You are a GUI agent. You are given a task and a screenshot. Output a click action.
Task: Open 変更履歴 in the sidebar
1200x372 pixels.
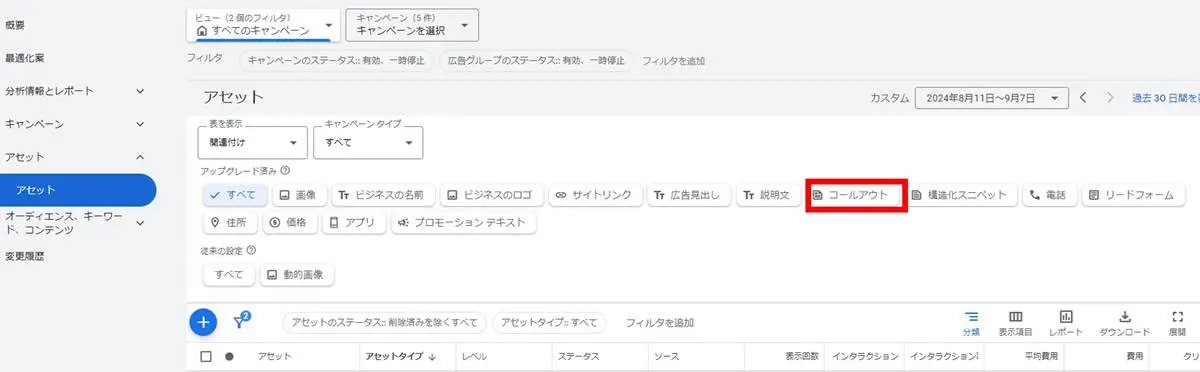pyautogui.click(x=24, y=256)
